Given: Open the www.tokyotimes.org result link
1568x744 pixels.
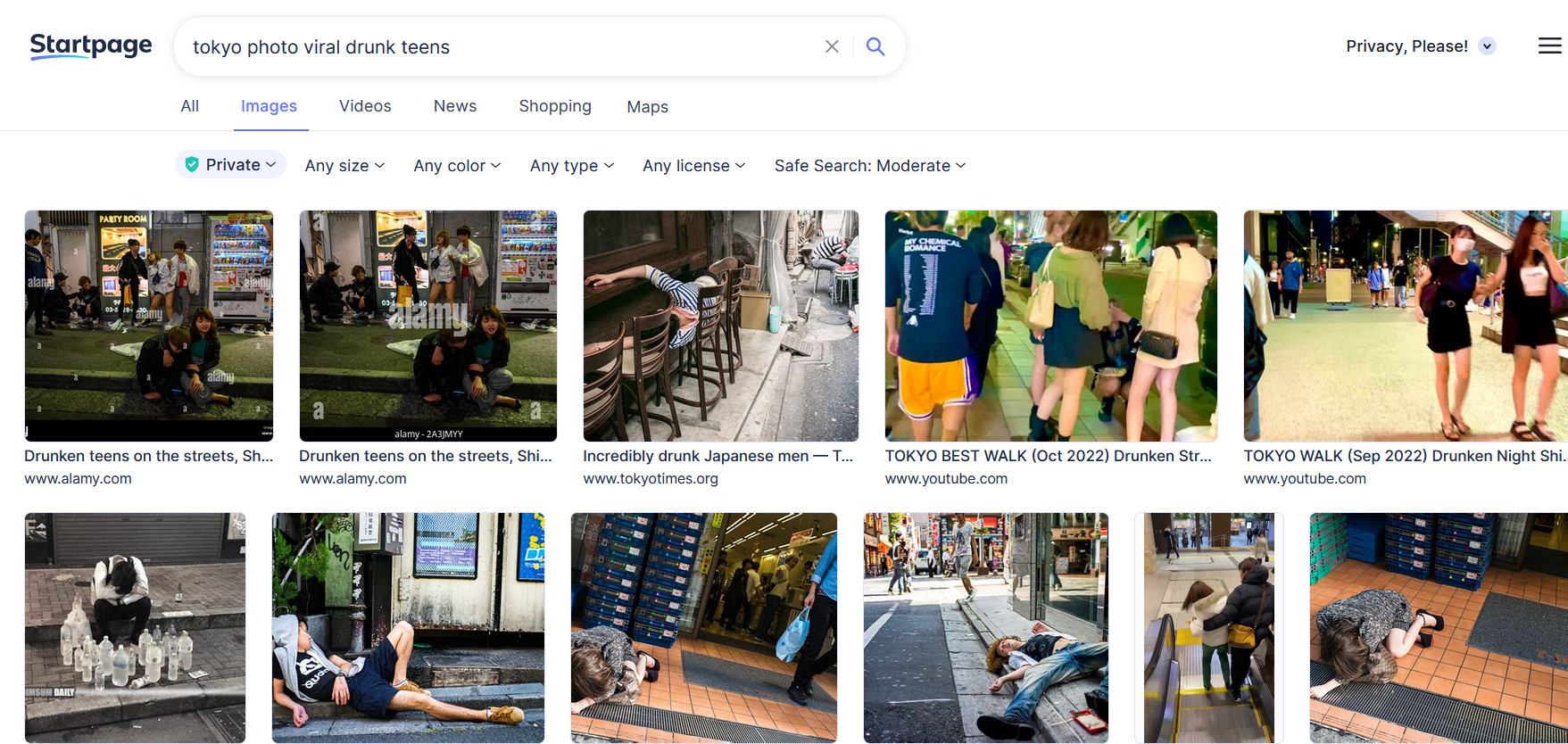Looking at the screenshot, I should 651,479.
